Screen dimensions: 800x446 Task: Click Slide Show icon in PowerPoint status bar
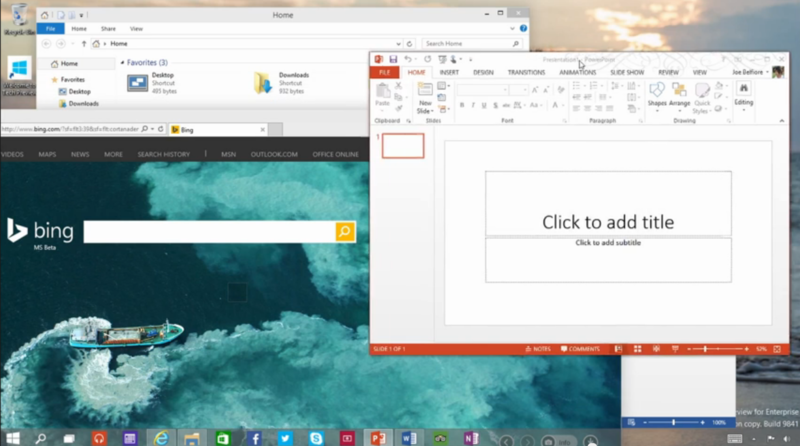coord(675,349)
